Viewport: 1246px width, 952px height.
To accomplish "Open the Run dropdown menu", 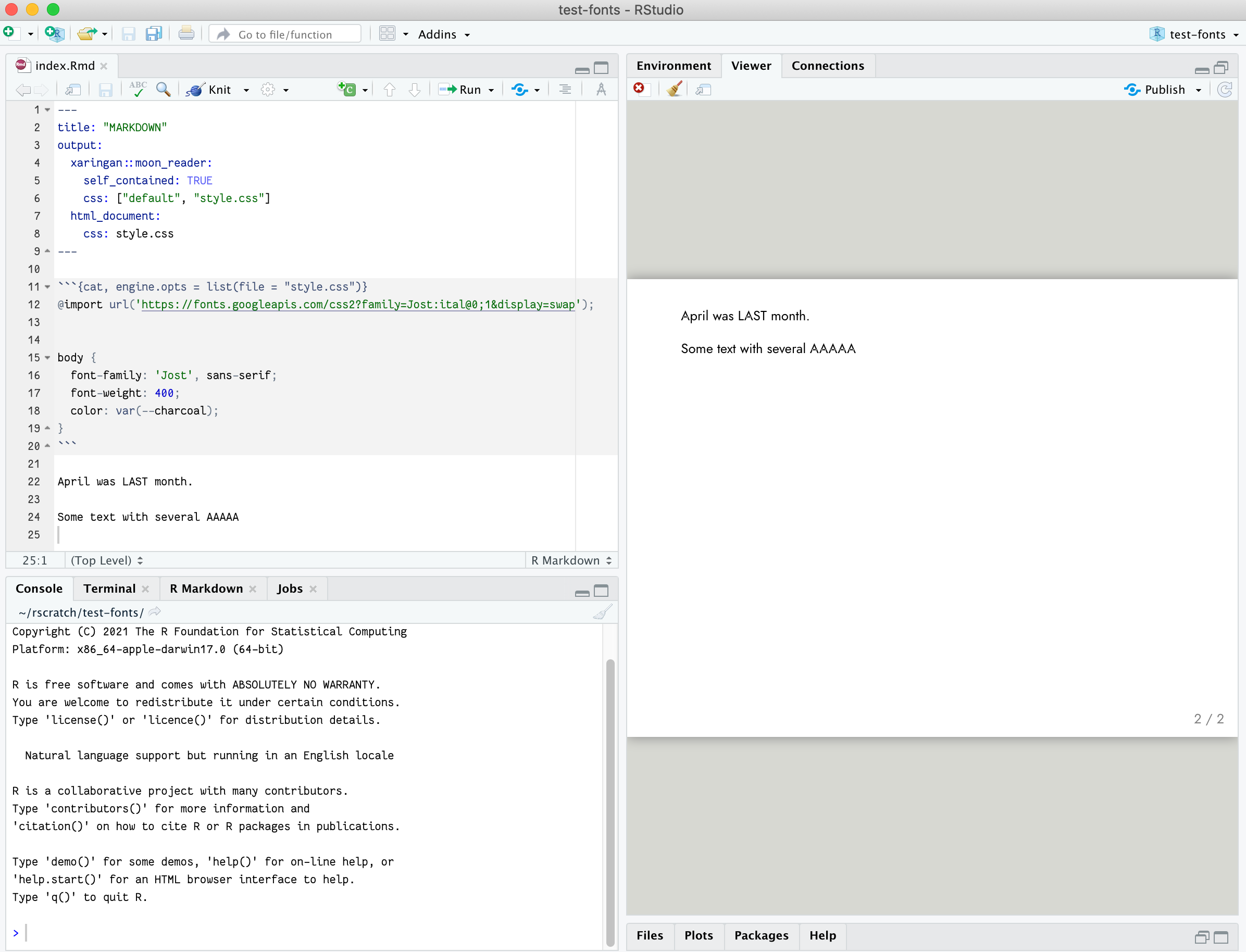I will [491, 90].
